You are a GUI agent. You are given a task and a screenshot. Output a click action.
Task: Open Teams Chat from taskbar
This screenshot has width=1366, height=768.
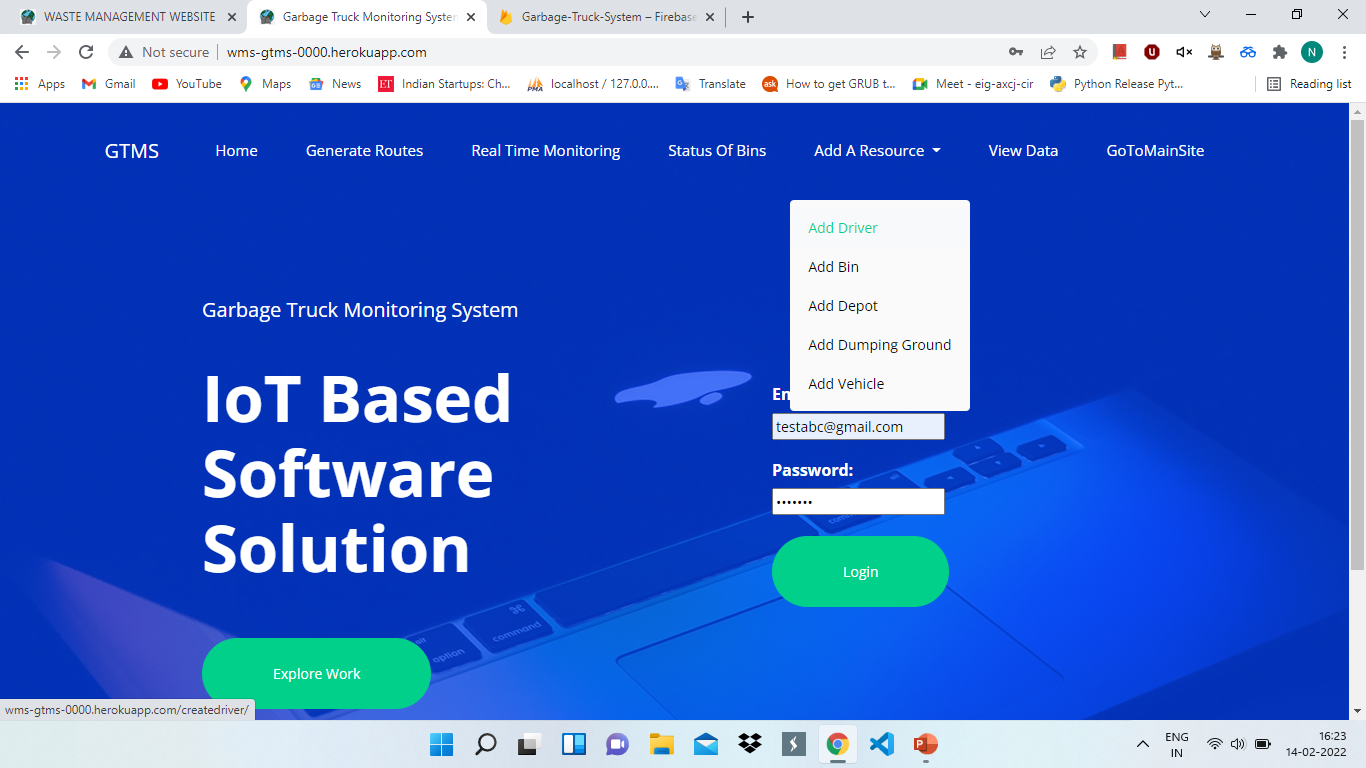617,744
